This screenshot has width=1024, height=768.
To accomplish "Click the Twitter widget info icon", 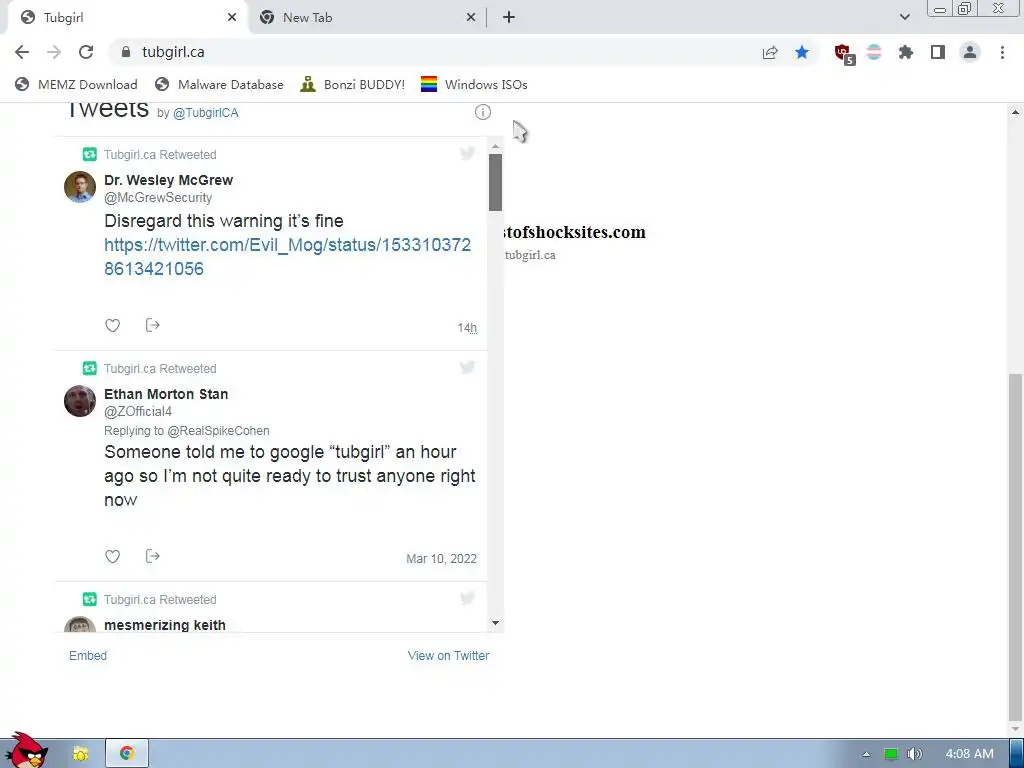I will (483, 112).
